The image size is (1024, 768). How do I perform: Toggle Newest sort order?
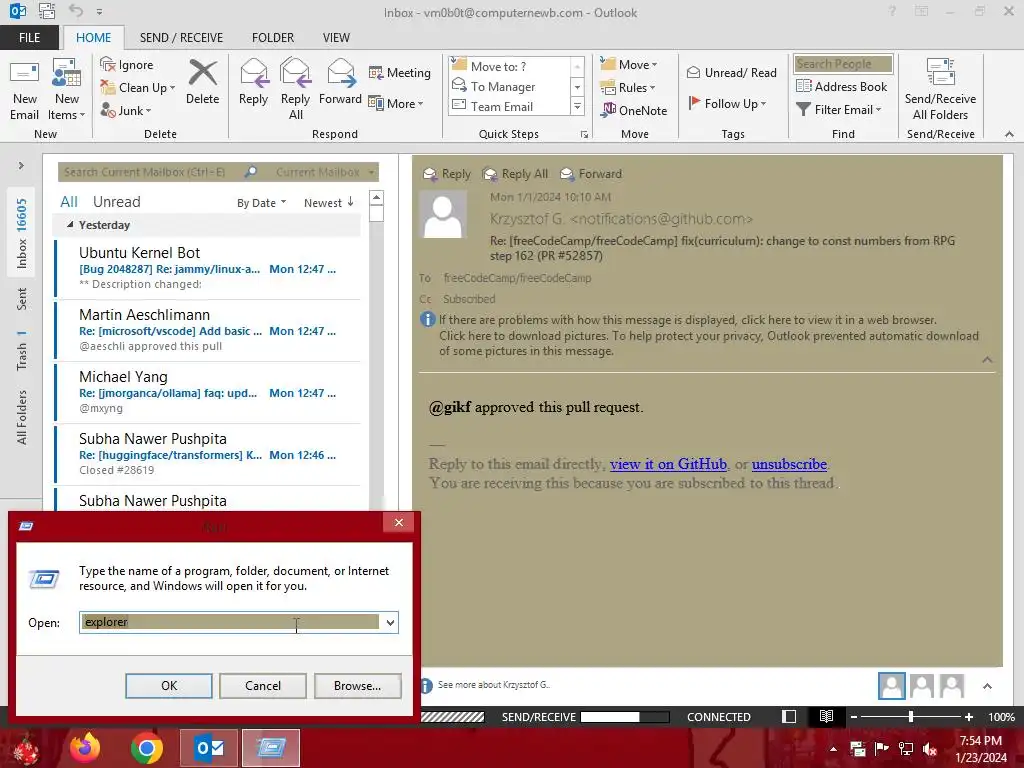(328, 203)
